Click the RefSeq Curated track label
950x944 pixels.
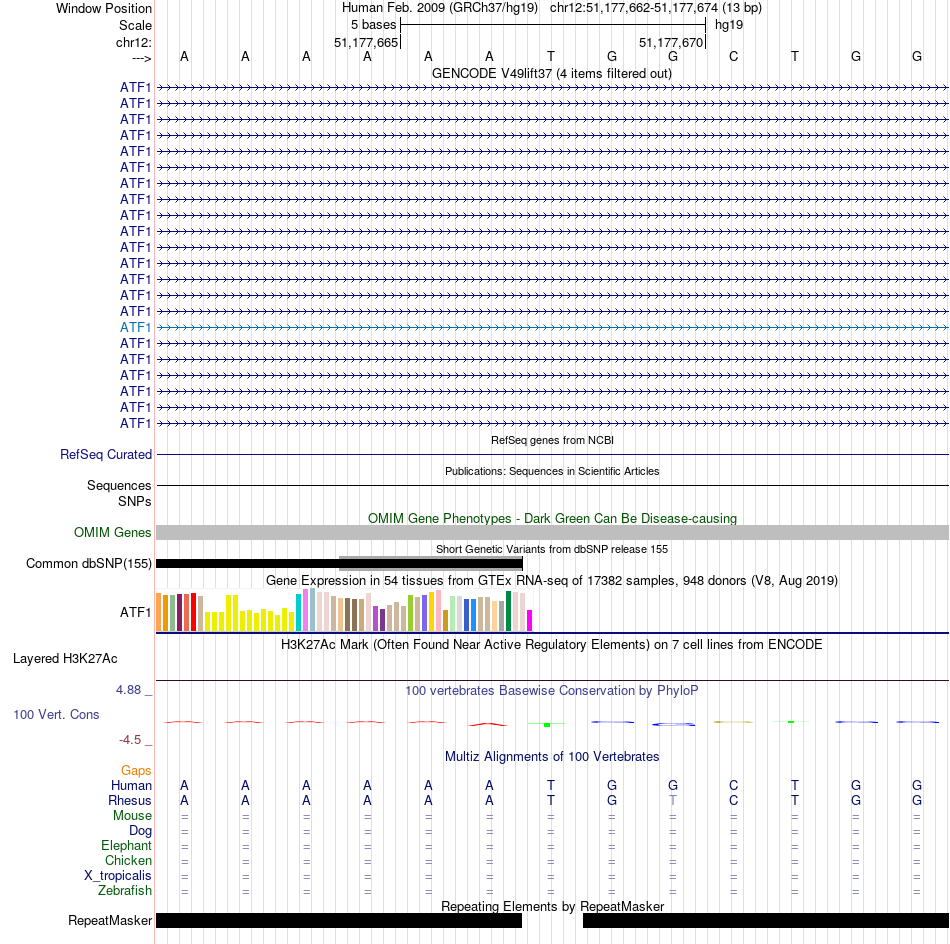pos(105,454)
